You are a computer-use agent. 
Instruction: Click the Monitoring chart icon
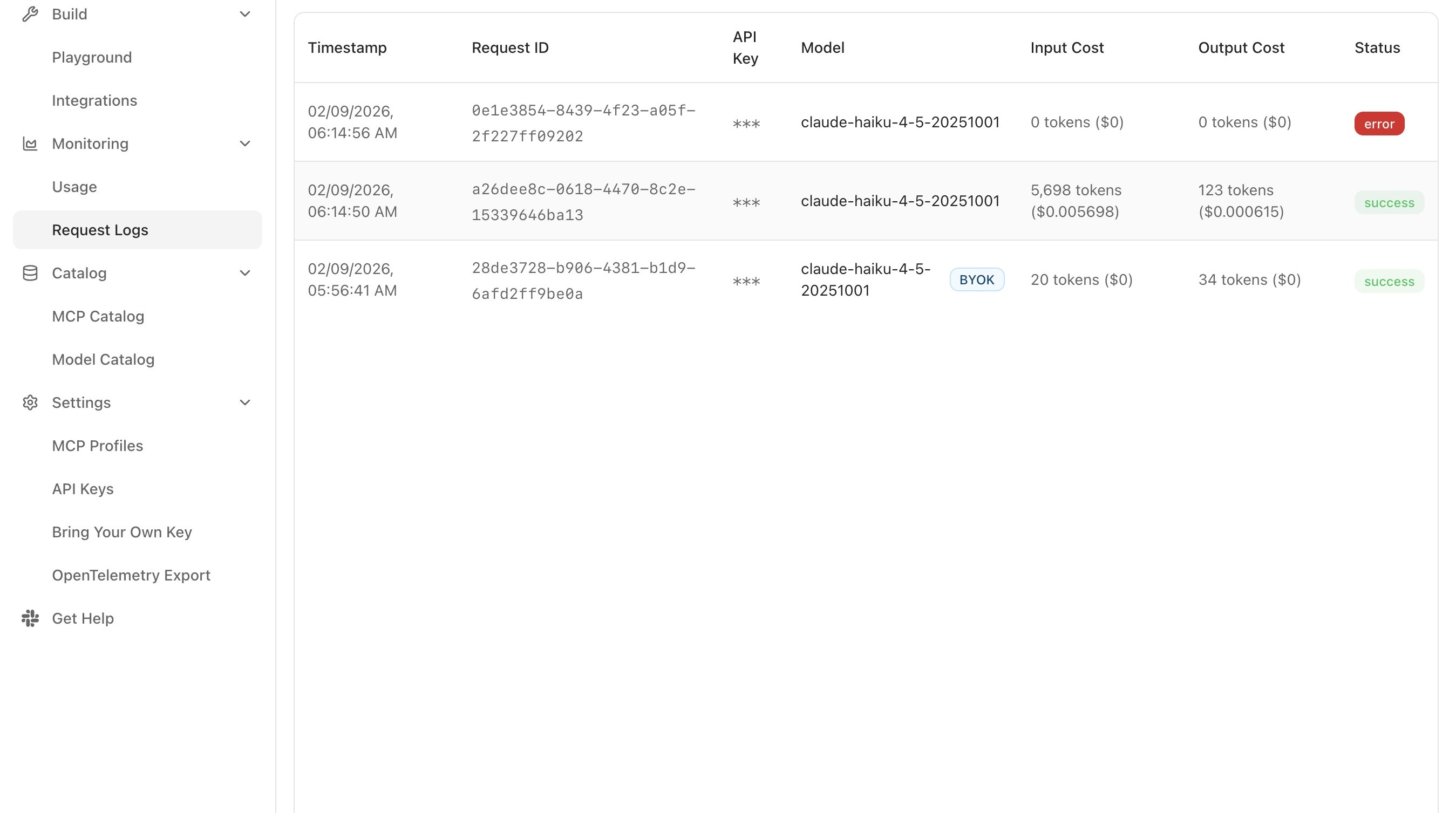30,144
